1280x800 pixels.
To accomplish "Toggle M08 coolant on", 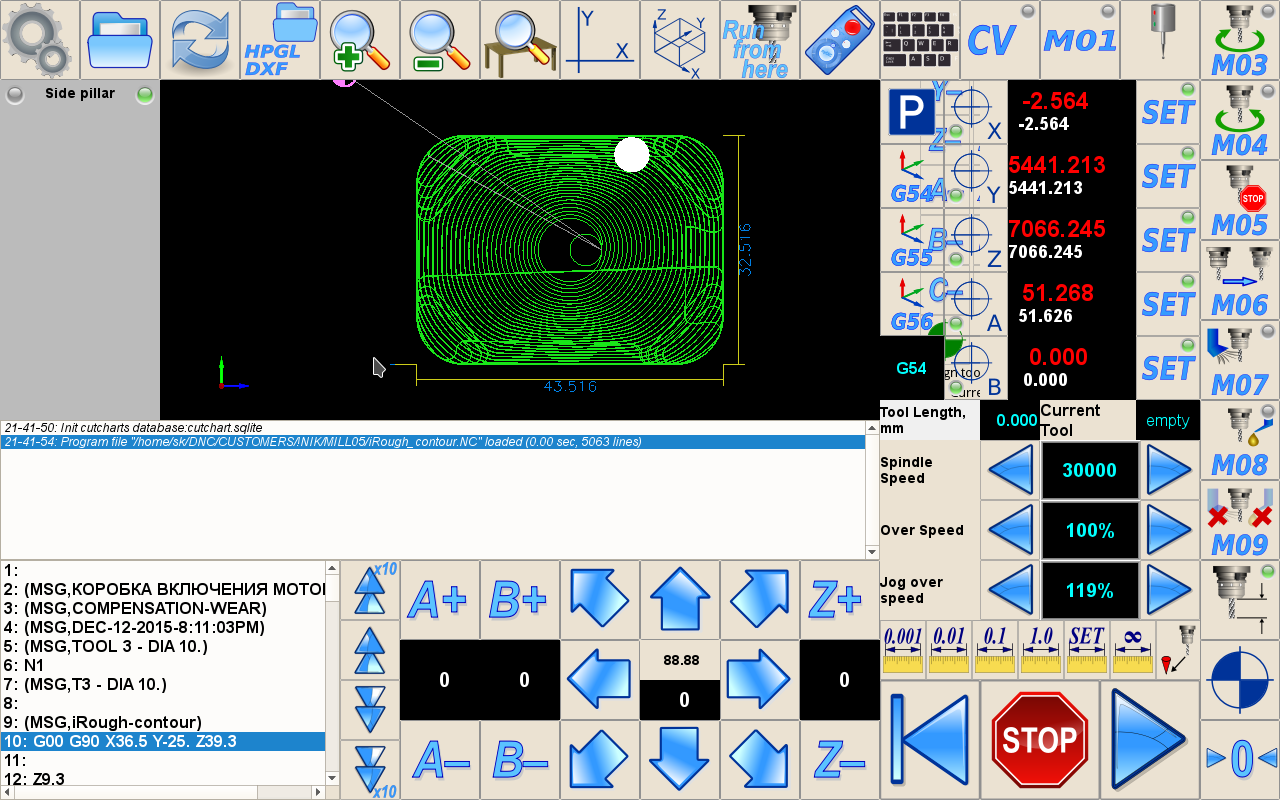I will (x=1239, y=440).
